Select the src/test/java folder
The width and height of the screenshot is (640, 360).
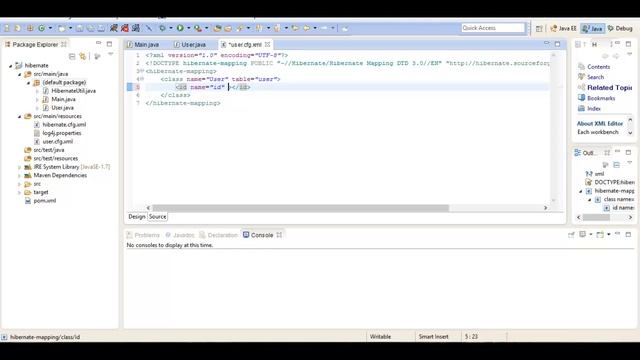coord(49,150)
